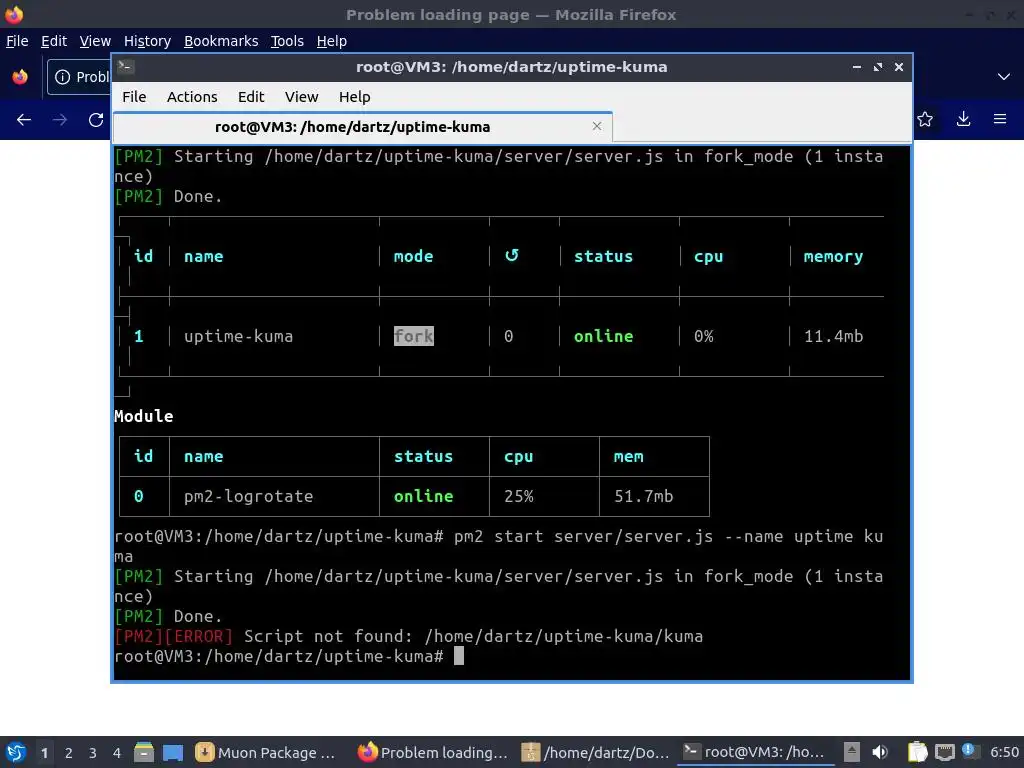1024x768 pixels.
Task: Open Firefox View menu
Action: 95,40
